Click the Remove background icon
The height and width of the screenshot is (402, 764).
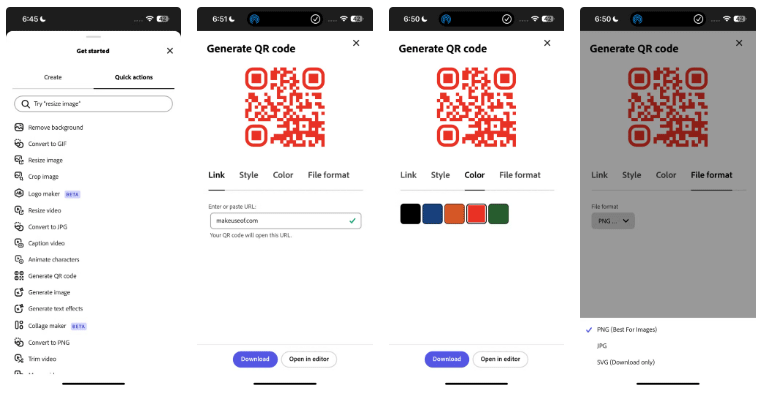(19, 127)
